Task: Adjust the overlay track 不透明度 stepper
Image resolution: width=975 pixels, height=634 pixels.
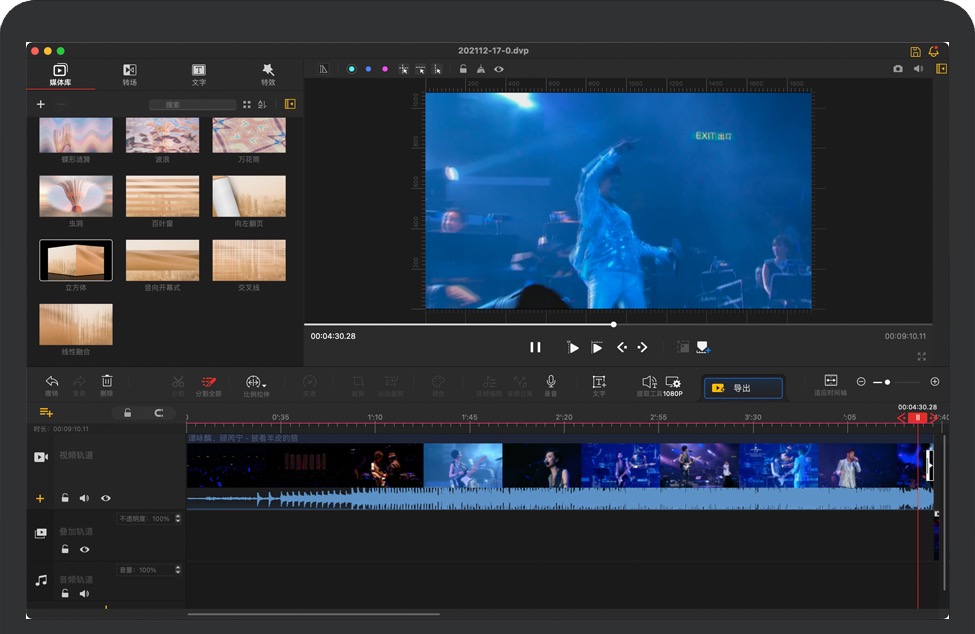Action: [x=178, y=519]
